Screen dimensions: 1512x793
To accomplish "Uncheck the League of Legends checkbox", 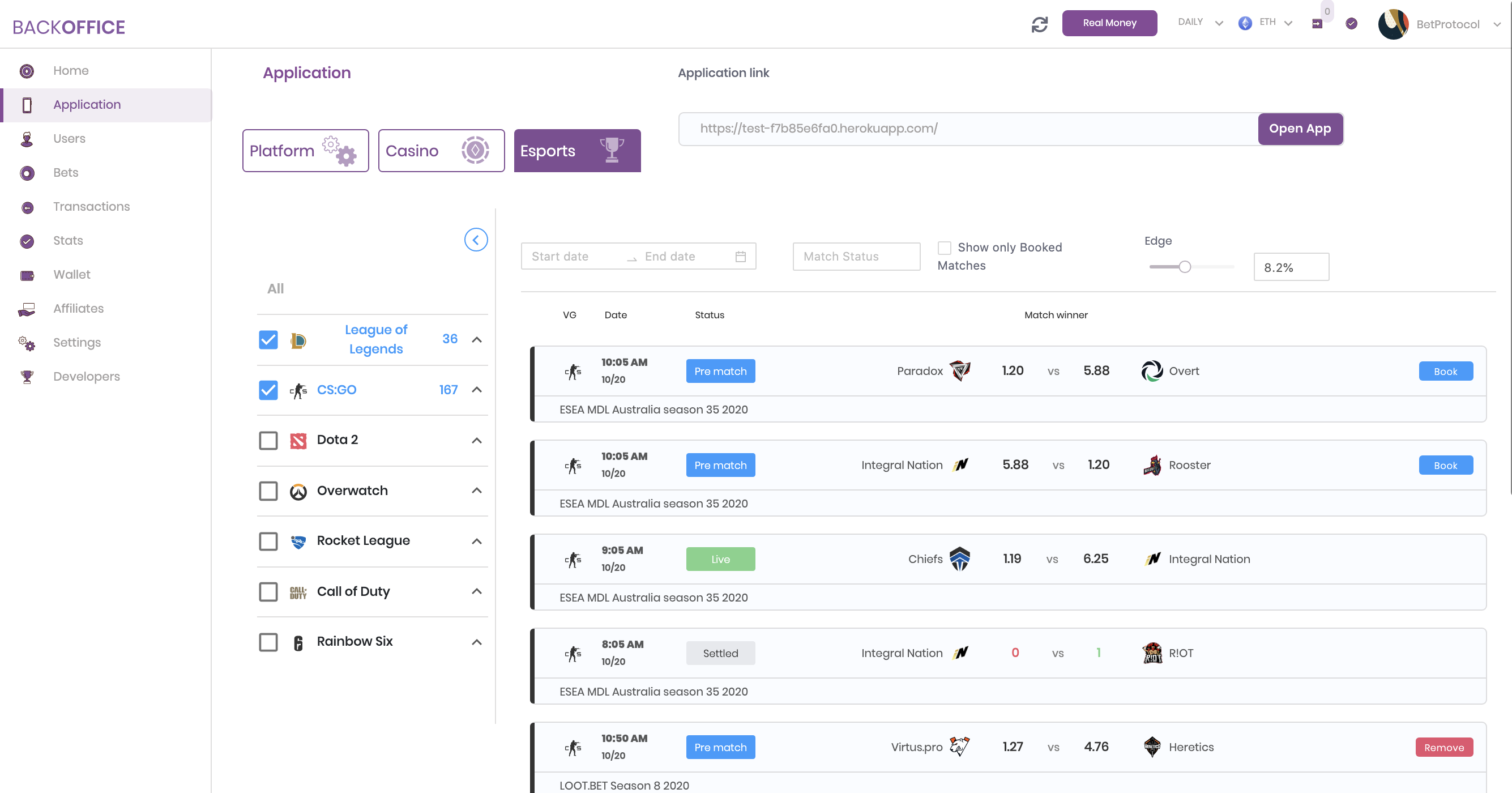I will point(268,339).
